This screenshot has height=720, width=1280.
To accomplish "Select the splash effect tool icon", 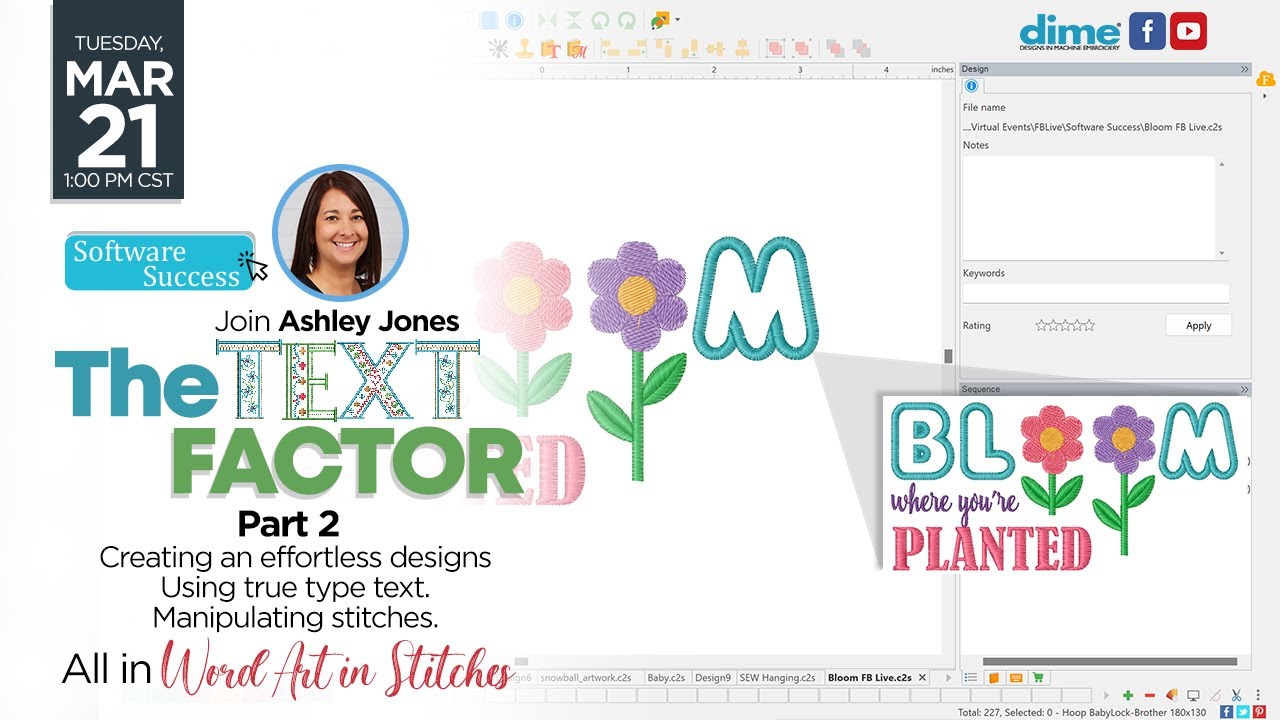I will click(x=498, y=48).
